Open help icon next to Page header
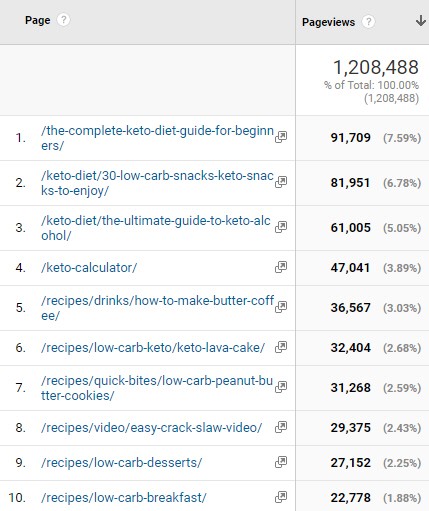The image size is (429, 511). (63, 20)
